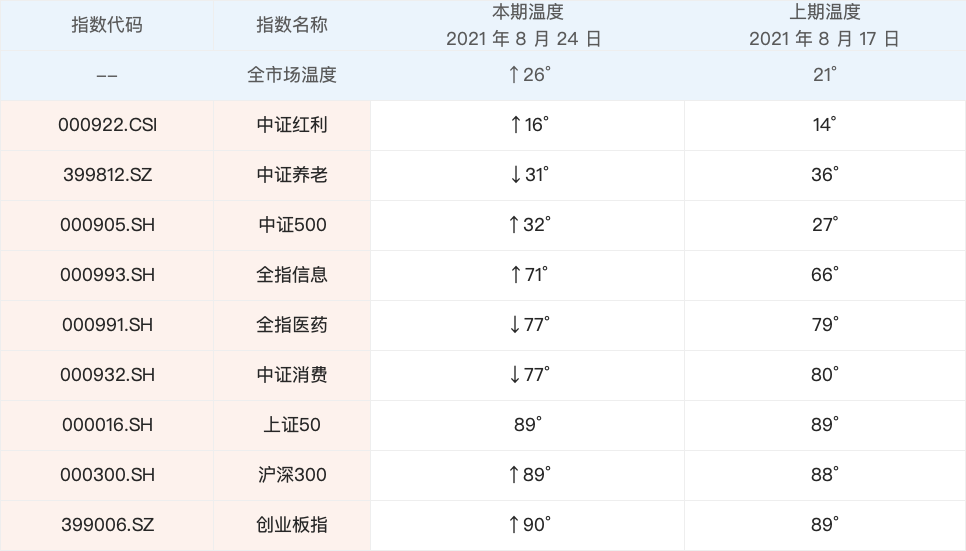The width and height of the screenshot is (966, 551).
Task: Open index code 399812.SZ
Action: coord(107,175)
